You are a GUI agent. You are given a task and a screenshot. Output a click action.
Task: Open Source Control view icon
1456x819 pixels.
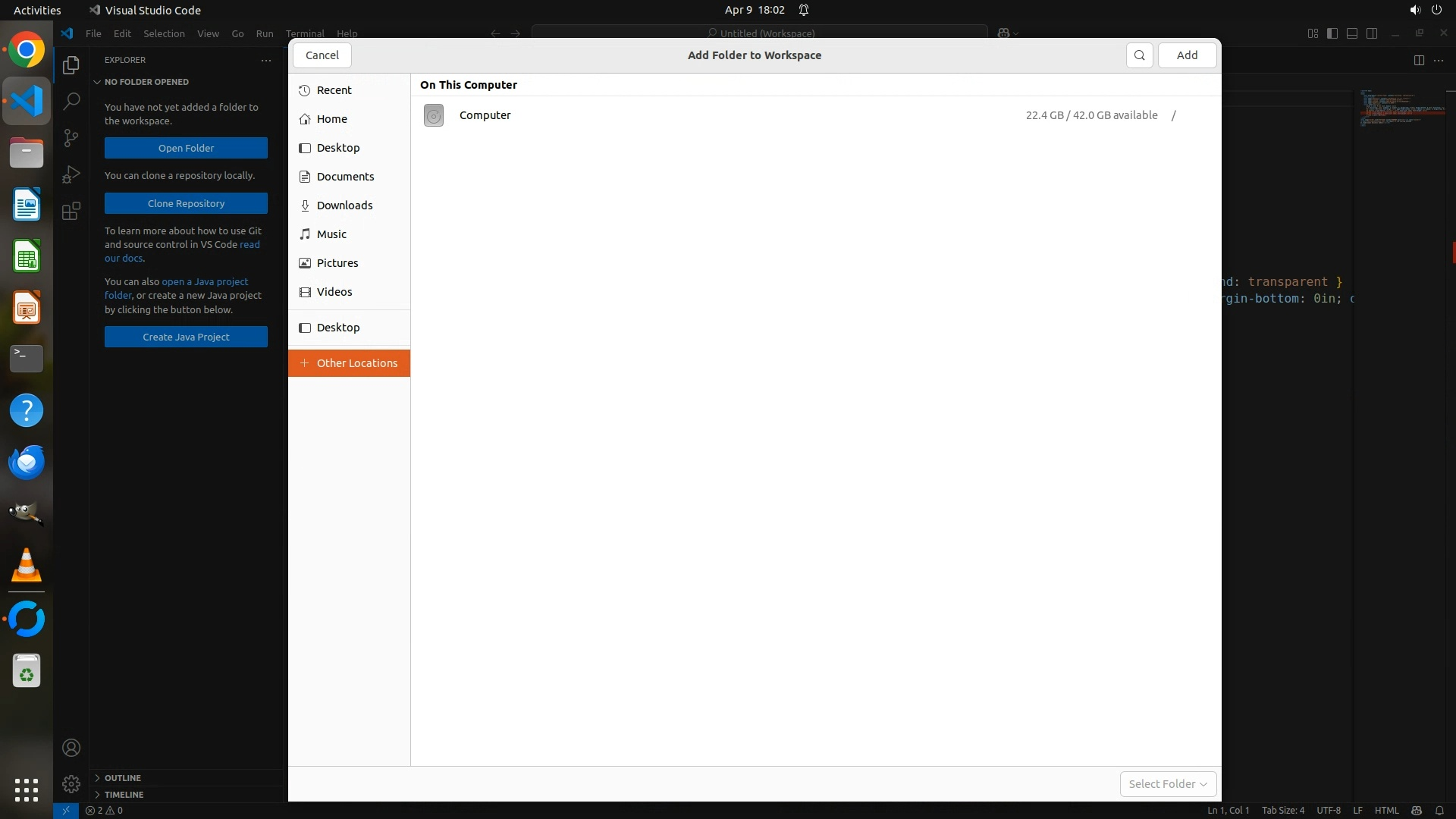point(71,137)
